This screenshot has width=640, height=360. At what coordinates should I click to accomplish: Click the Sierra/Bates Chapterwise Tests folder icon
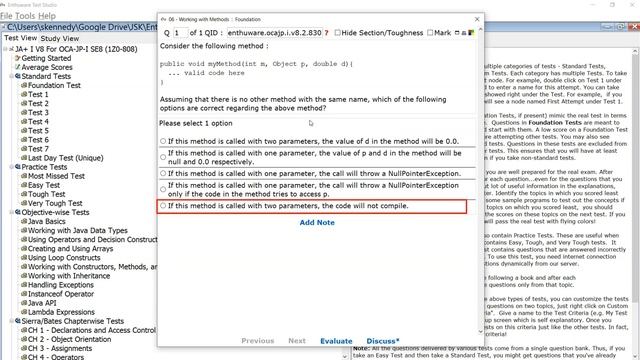point(18,321)
